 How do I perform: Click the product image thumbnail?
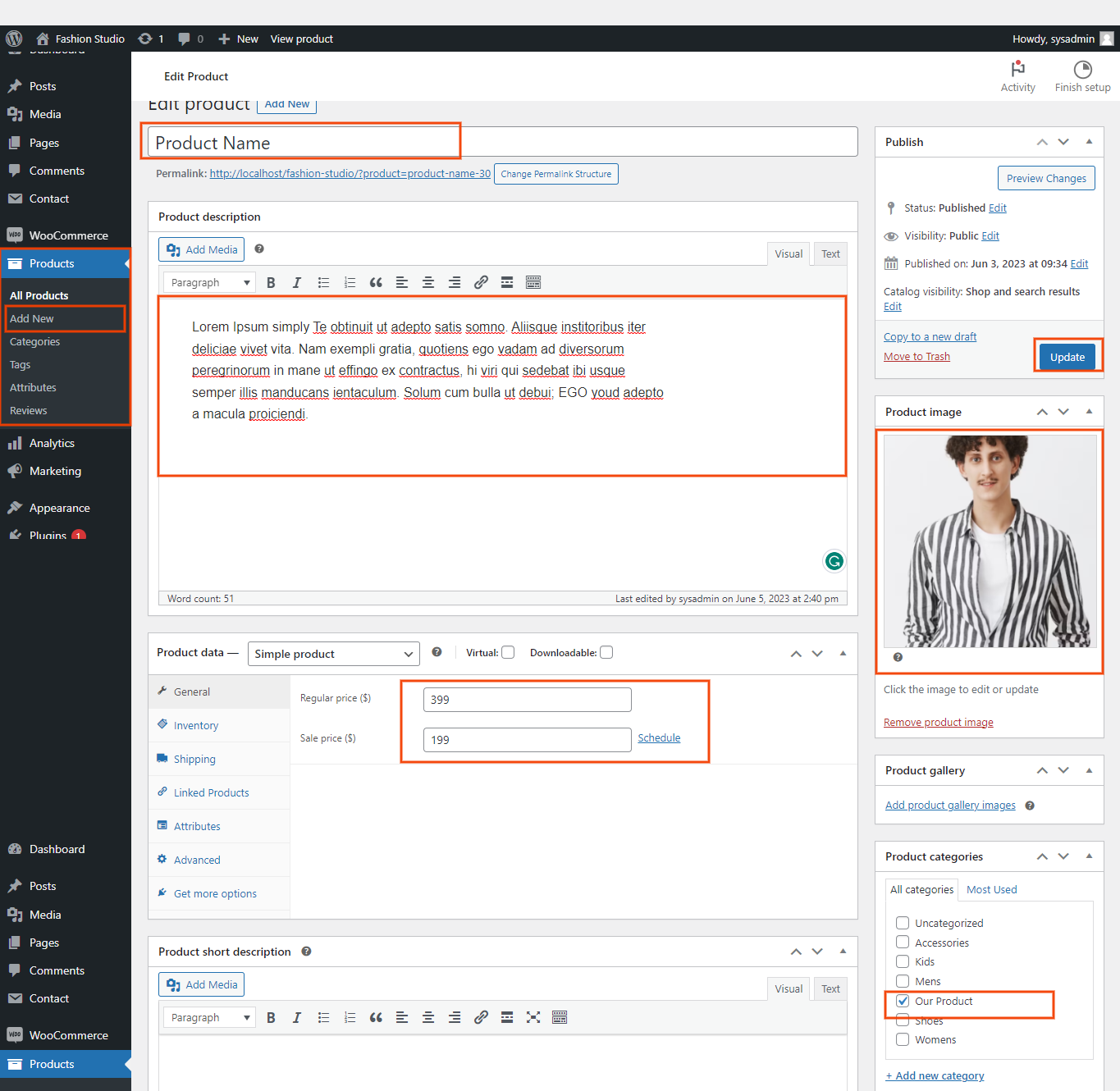(x=990, y=541)
